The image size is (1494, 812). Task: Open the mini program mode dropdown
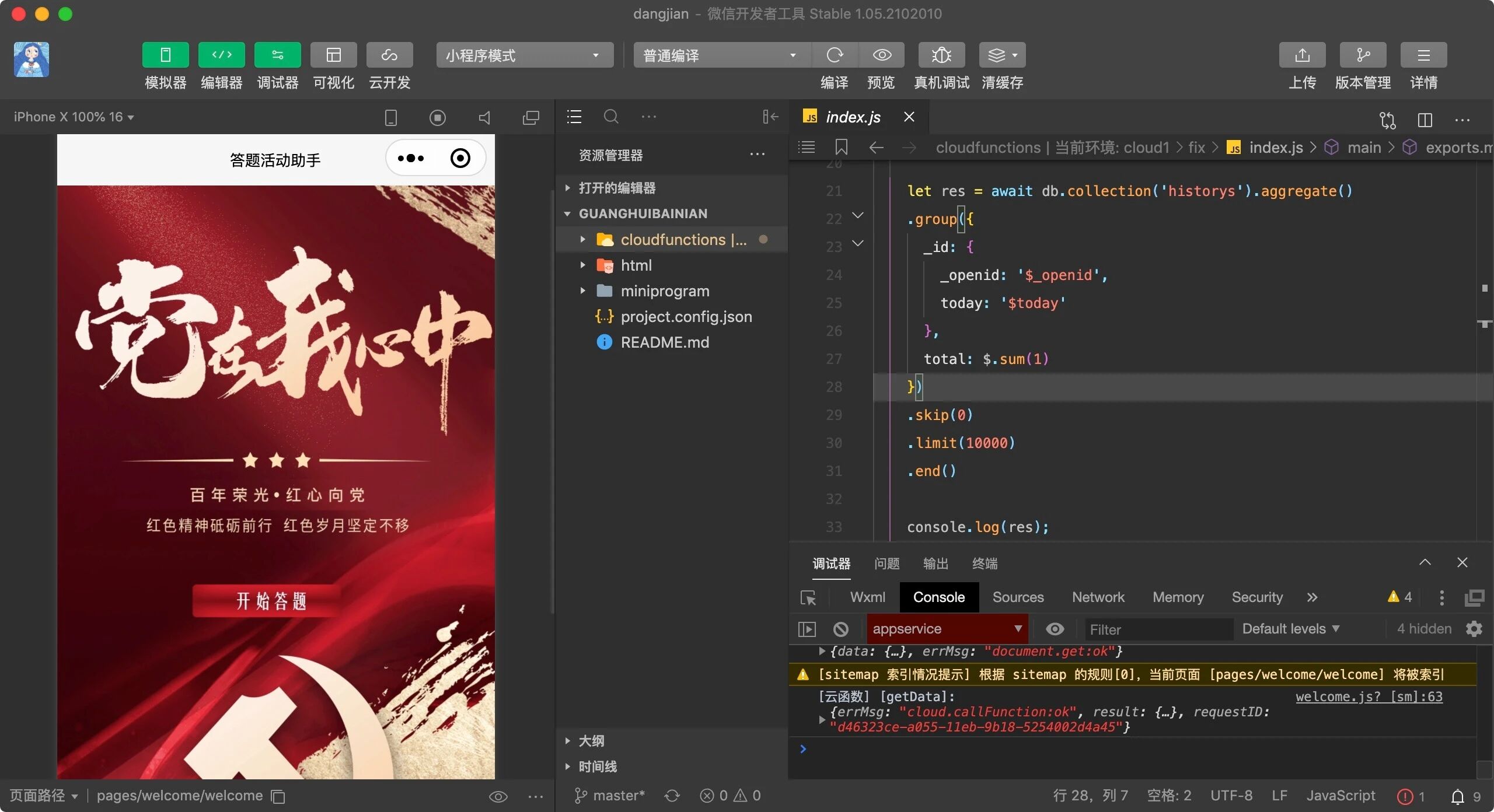(524, 55)
